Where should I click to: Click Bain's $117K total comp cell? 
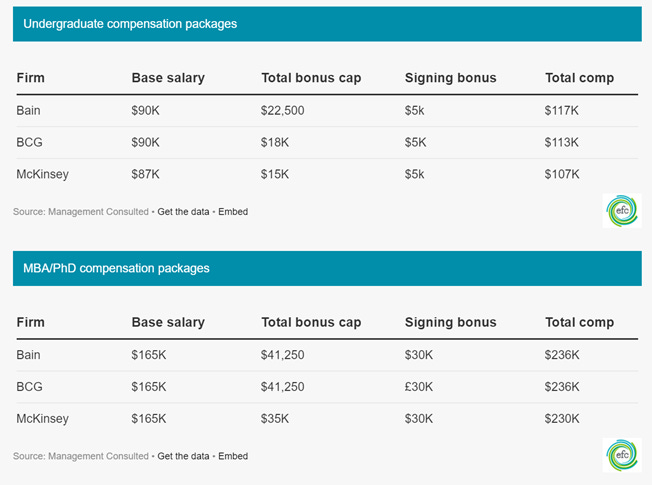tap(561, 111)
